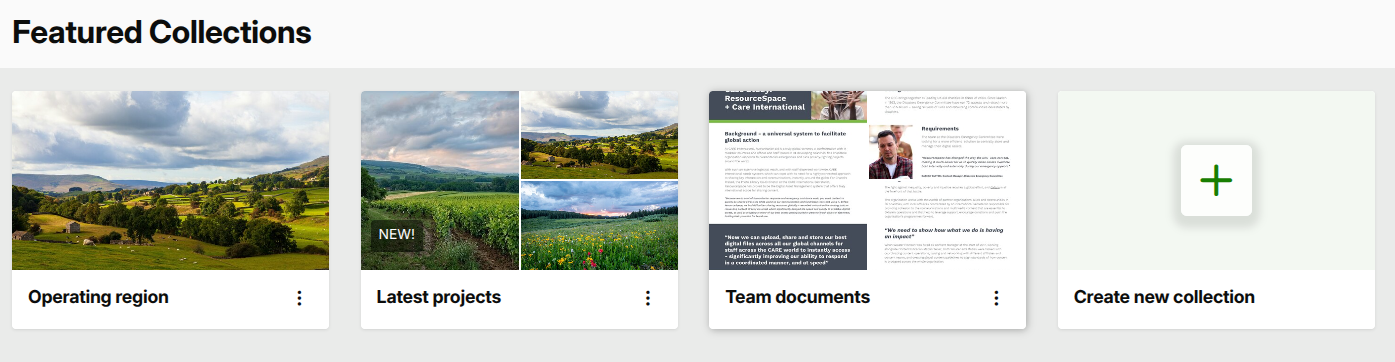Click the Featured Collections heading
Screen dimensions: 1395x362
coord(162,32)
